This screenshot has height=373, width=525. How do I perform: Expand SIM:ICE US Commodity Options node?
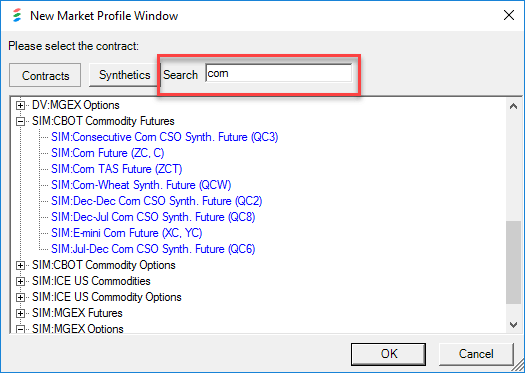(x=20, y=297)
